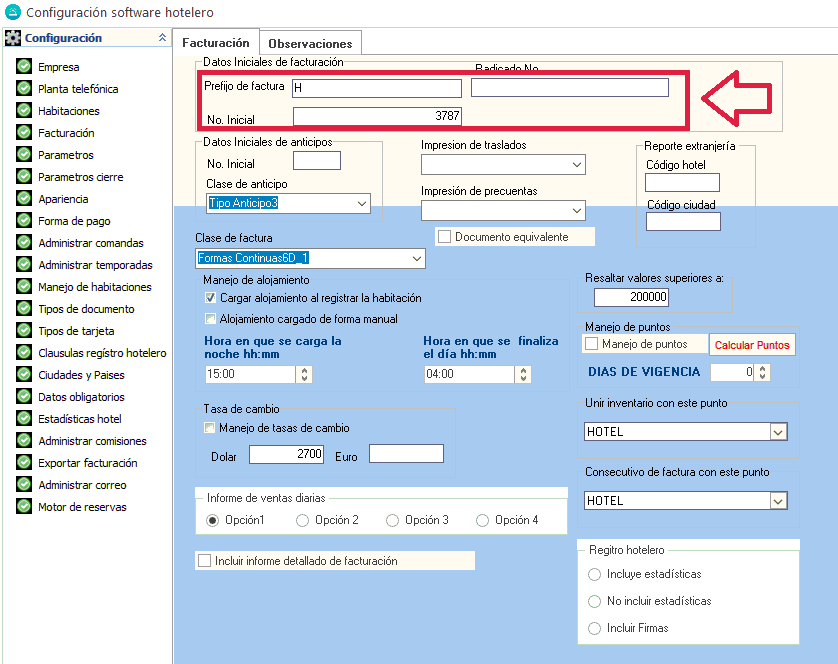Click the green check icon beside Estadísticas hotel
Image resolution: width=838 pixels, height=664 pixels.
[24, 419]
